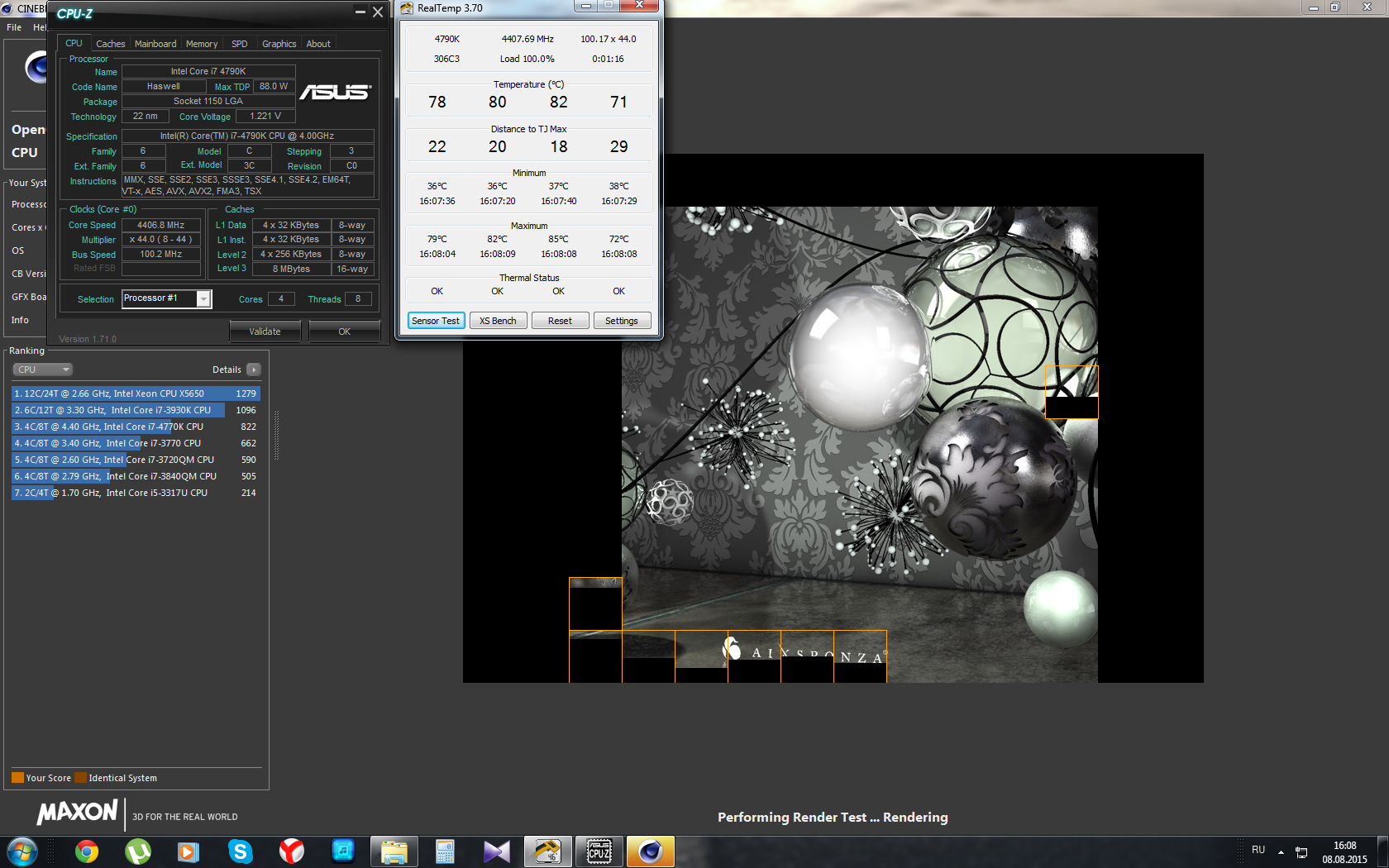Switch to Cinebench on the taskbar
This screenshot has width=1389, height=868.
651,851
